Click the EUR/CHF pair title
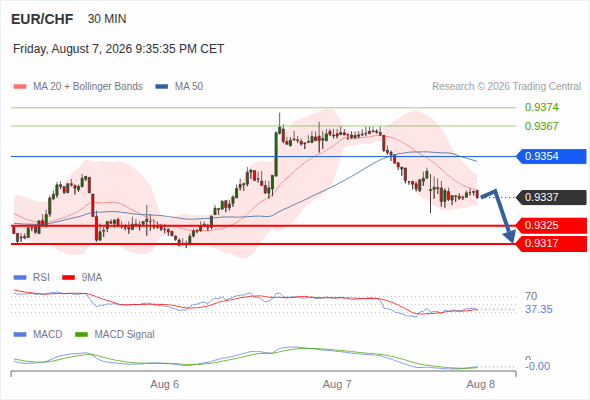Image resolution: width=590 pixels, height=400 pixels. (x=42, y=19)
